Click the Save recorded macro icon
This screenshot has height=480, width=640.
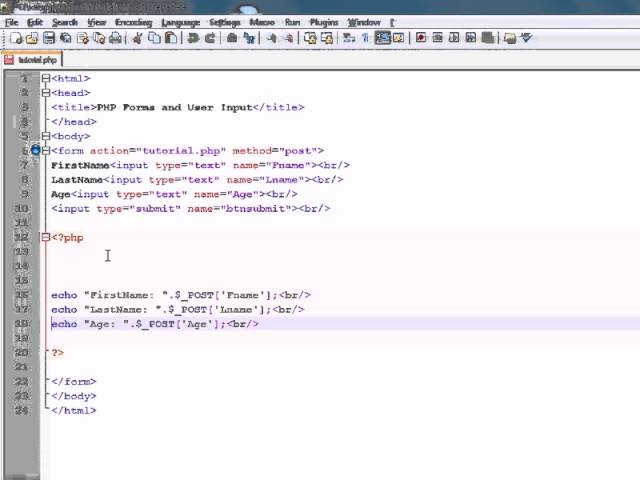tap(488, 38)
